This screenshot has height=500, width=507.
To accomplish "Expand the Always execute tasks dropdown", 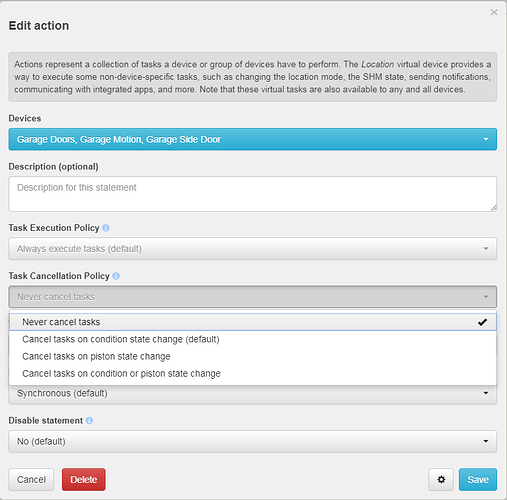I will click(x=253, y=249).
